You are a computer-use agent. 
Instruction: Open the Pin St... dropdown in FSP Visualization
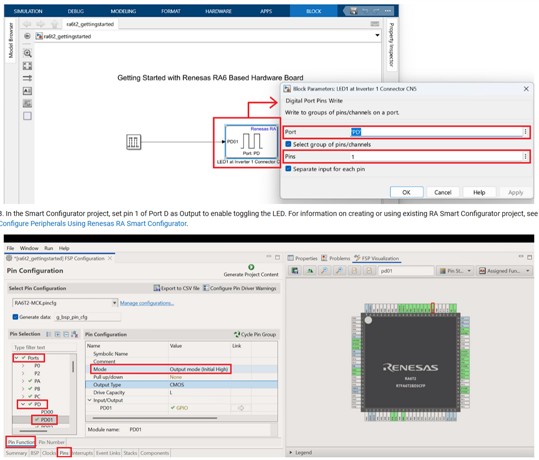[x=469, y=271]
